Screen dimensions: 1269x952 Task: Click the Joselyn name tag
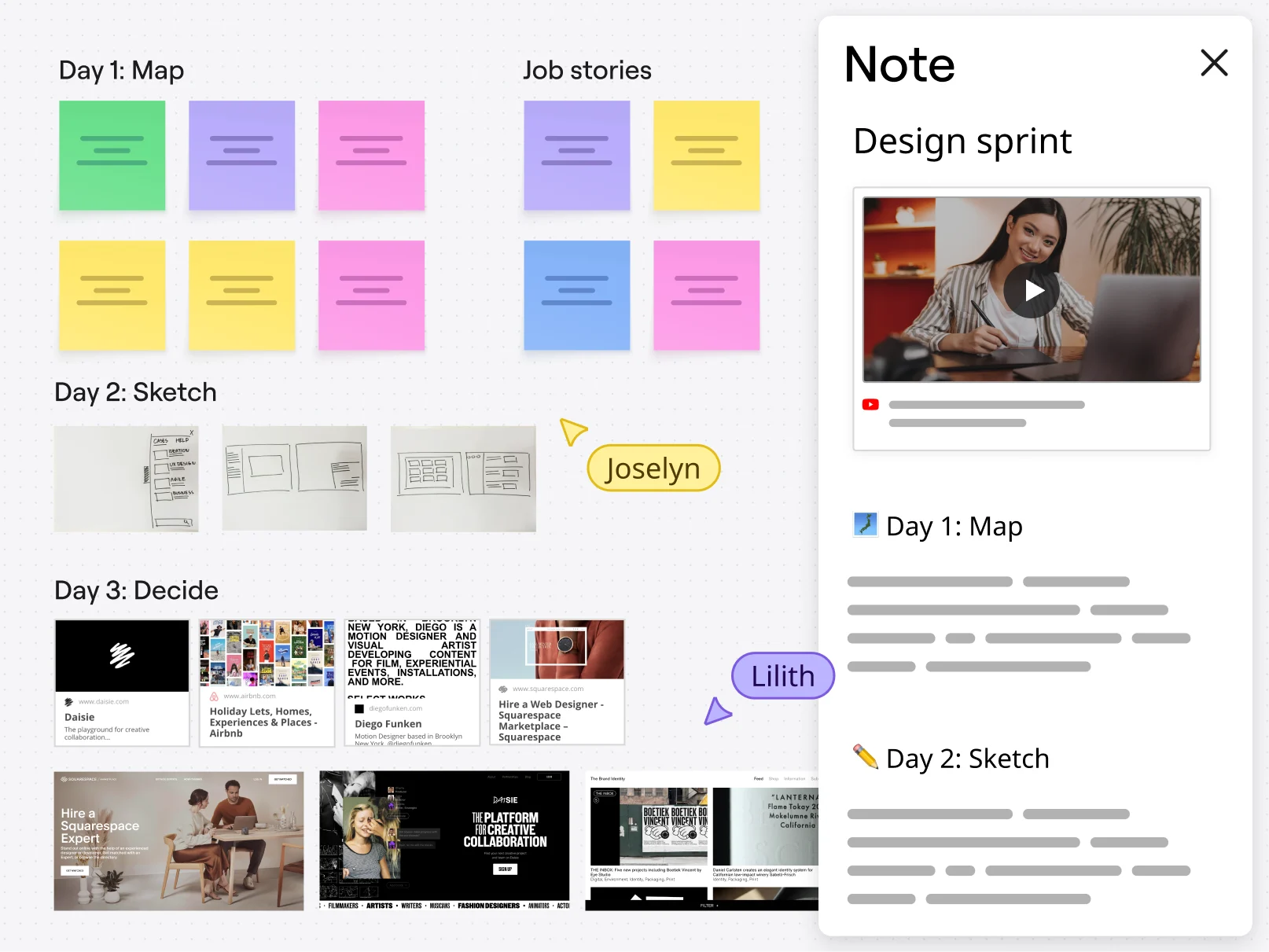pyautogui.click(x=653, y=469)
